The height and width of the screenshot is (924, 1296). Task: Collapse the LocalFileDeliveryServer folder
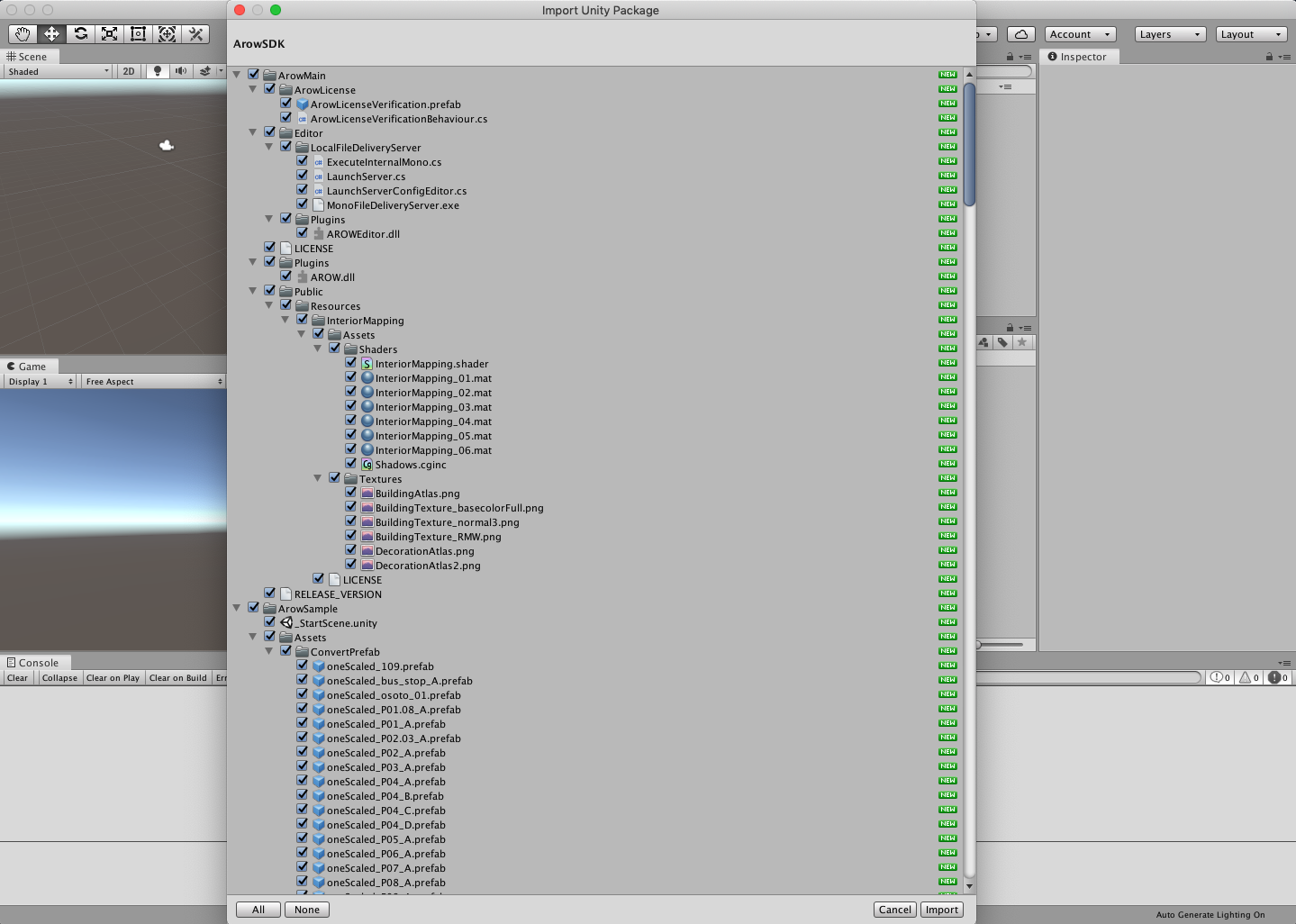pyautogui.click(x=269, y=147)
